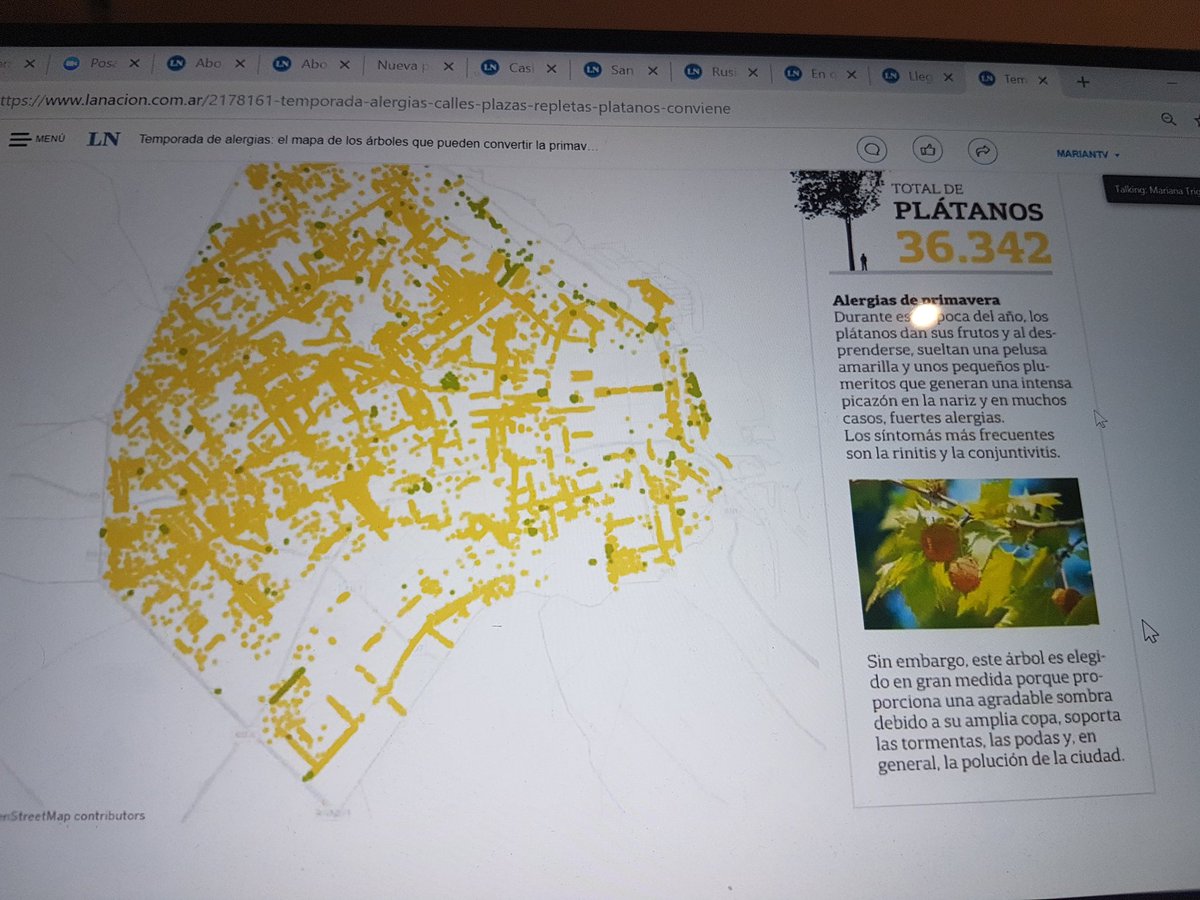Expand the MARIANTV user dropdown
The width and height of the screenshot is (1200, 900).
[x=1088, y=154]
